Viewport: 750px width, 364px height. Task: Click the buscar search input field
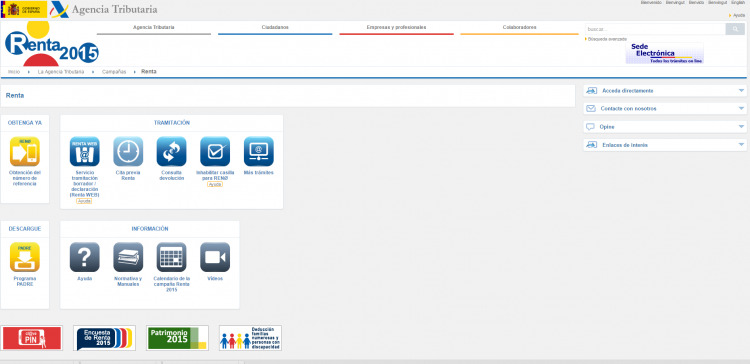(x=655, y=29)
